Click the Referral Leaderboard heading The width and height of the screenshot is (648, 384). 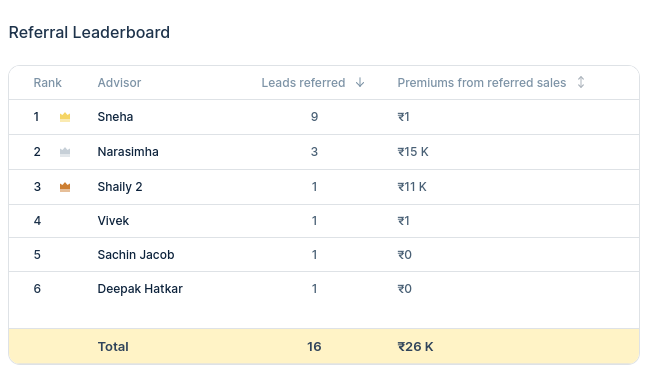[x=89, y=32]
